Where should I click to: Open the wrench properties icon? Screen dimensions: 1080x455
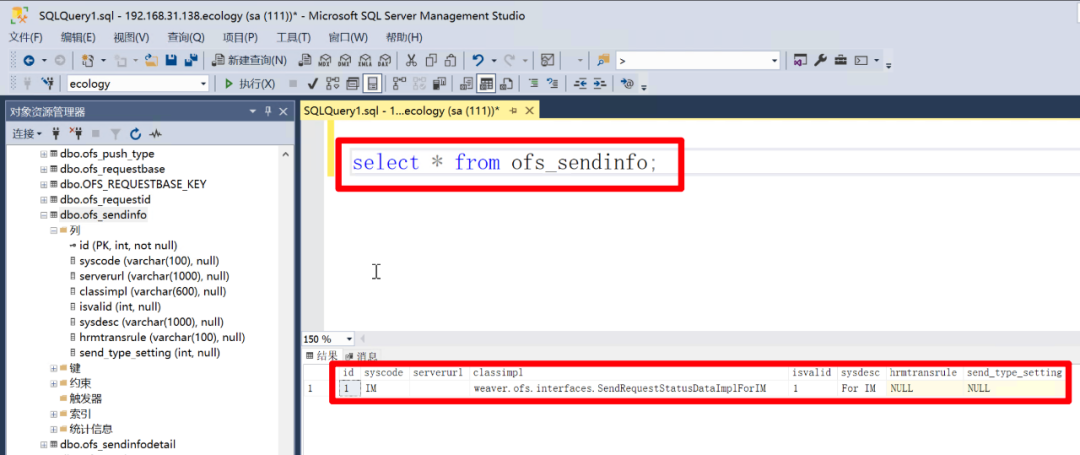820,61
